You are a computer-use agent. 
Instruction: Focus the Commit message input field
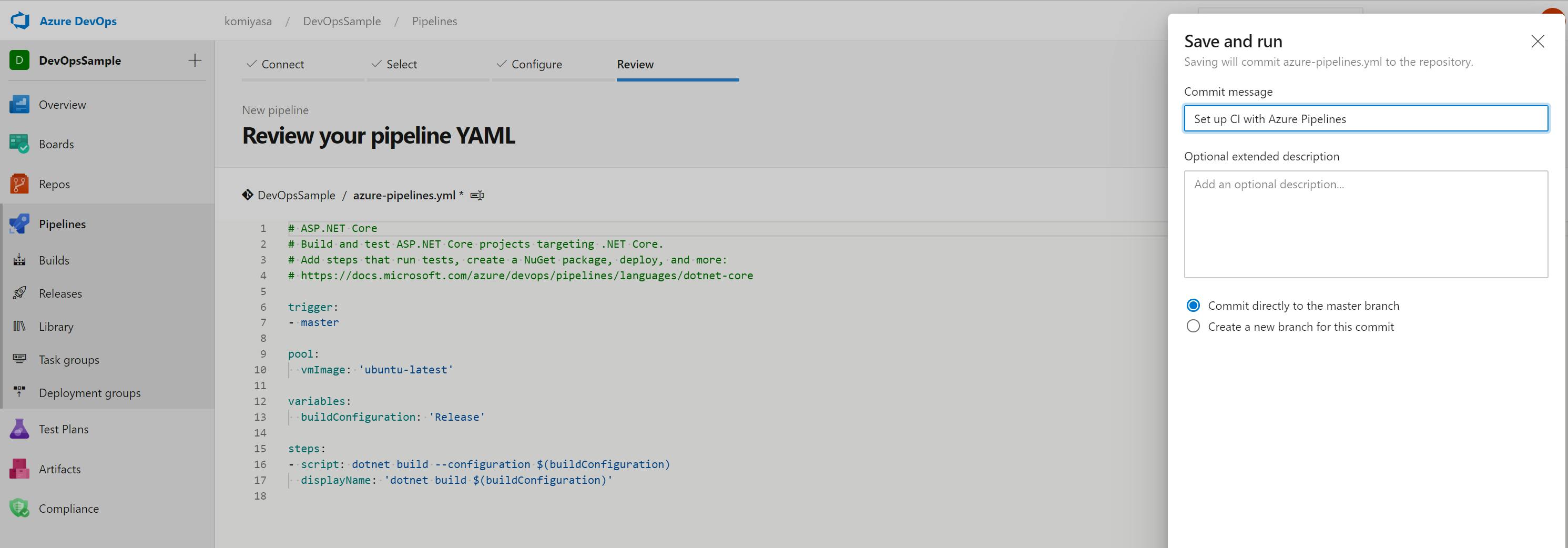pyautogui.click(x=1366, y=119)
